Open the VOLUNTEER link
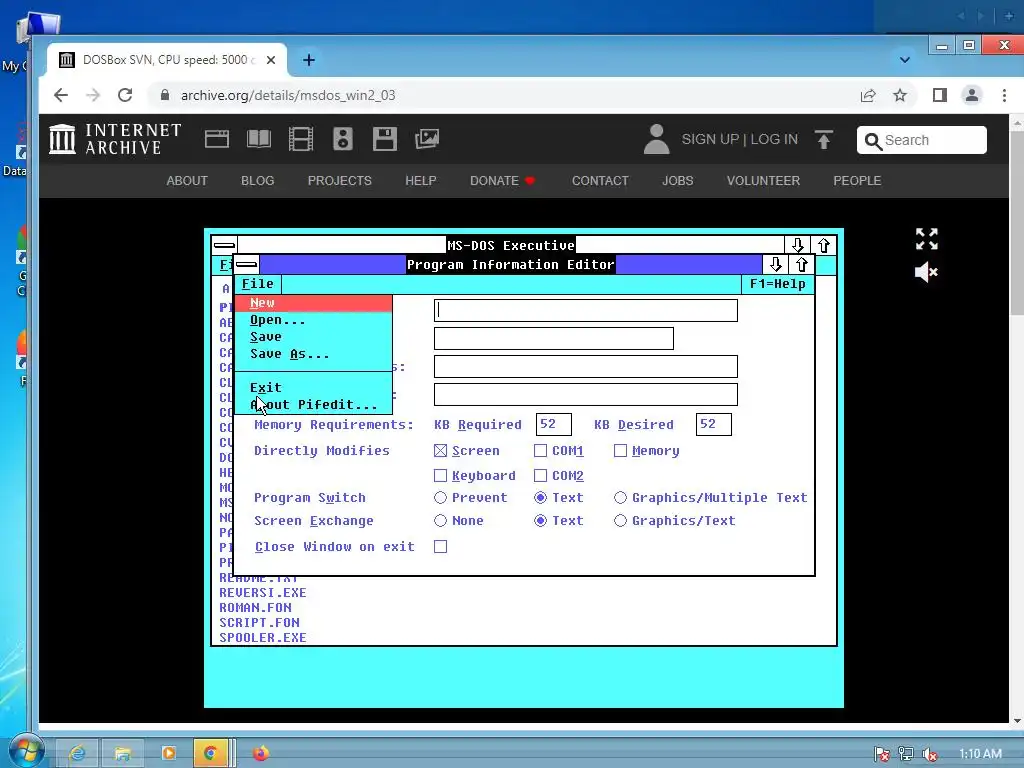This screenshot has height=768, width=1024. (763, 181)
